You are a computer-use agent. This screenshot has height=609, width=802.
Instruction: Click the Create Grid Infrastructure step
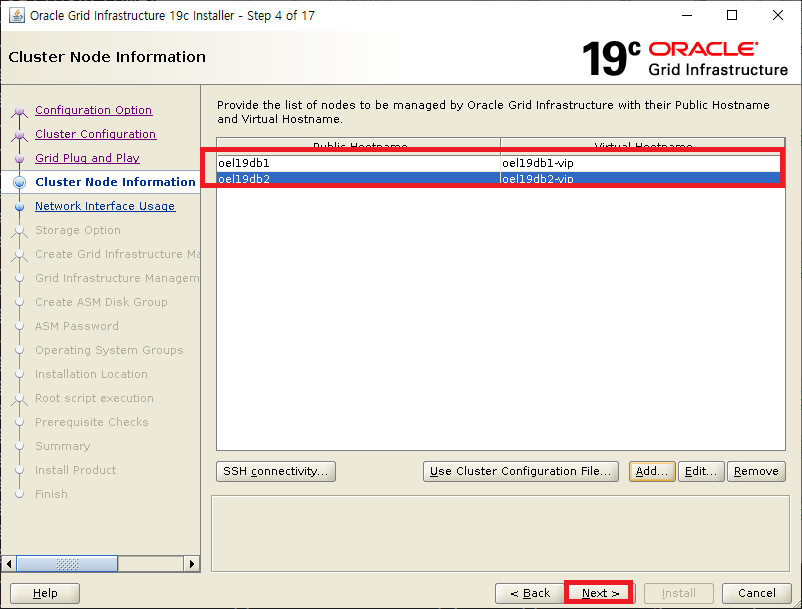(117, 254)
